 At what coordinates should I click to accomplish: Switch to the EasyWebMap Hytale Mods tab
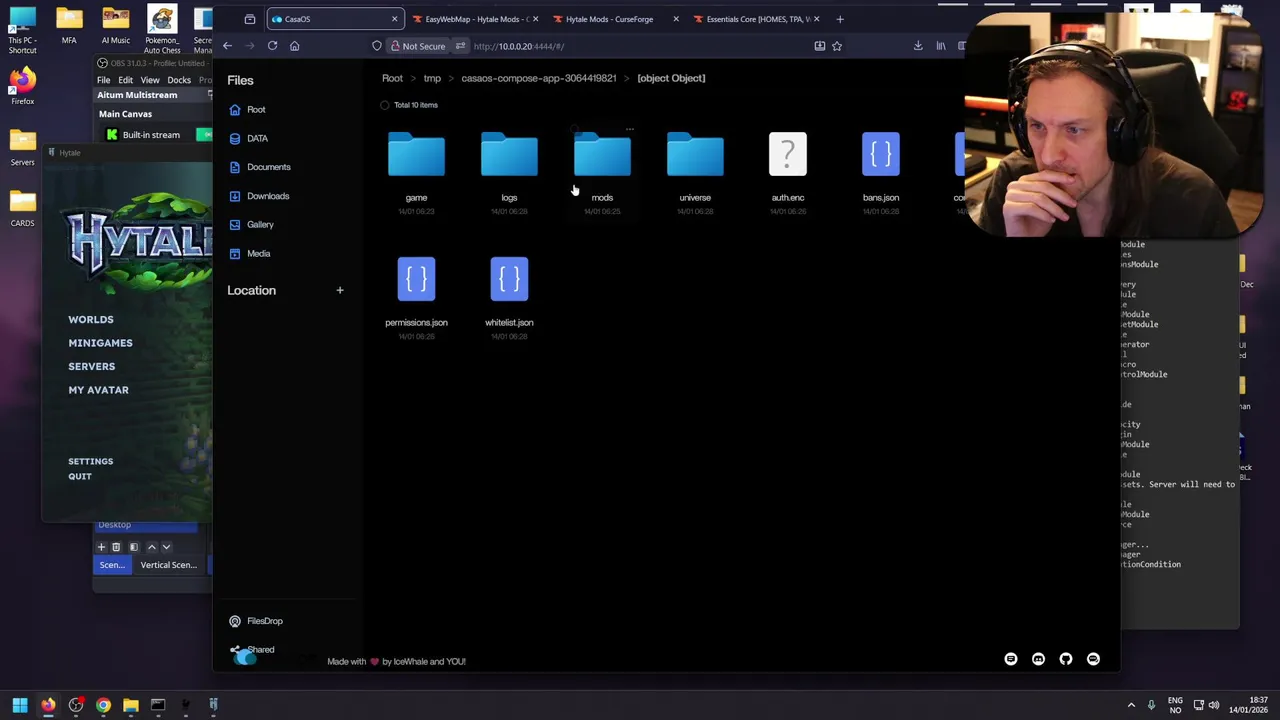point(476,19)
